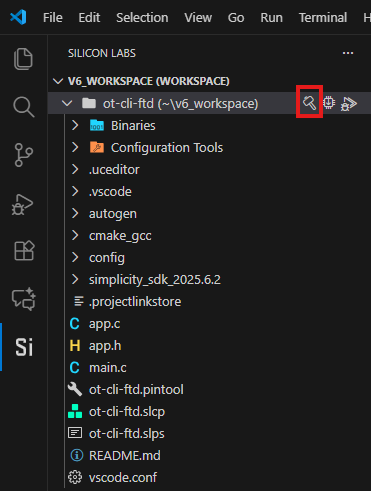Open the Search view in activity bar
Viewport: 371px width, 491px height.
(x=23, y=107)
